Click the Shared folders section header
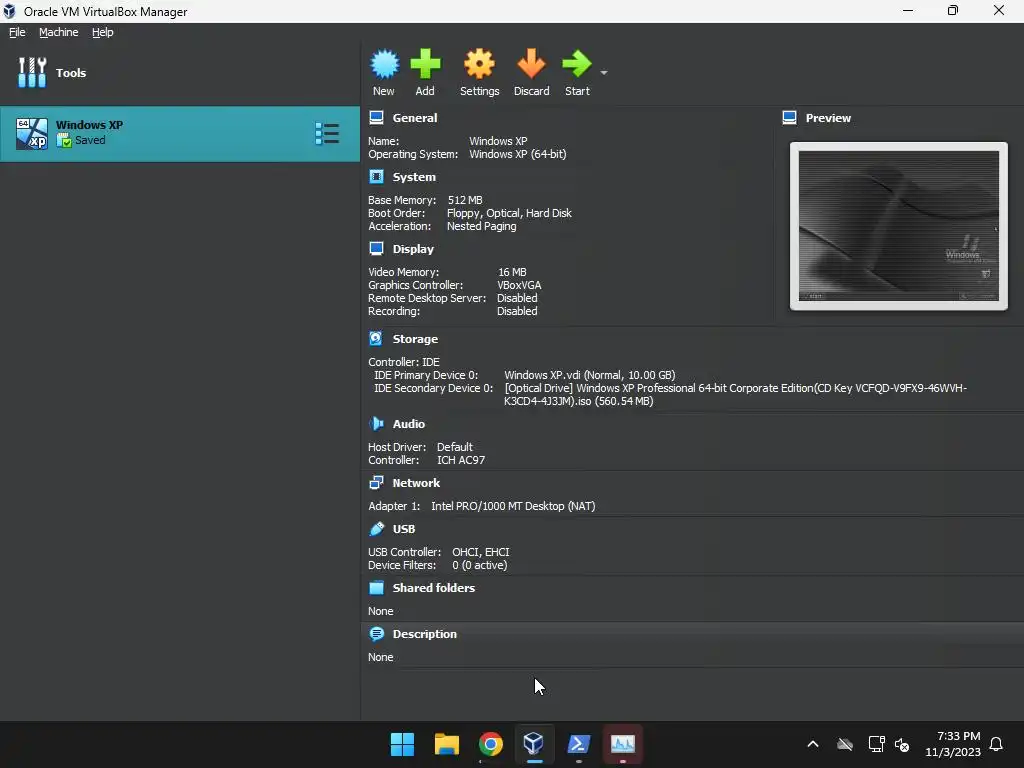Screen dimensions: 1024x768 (434, 588)
